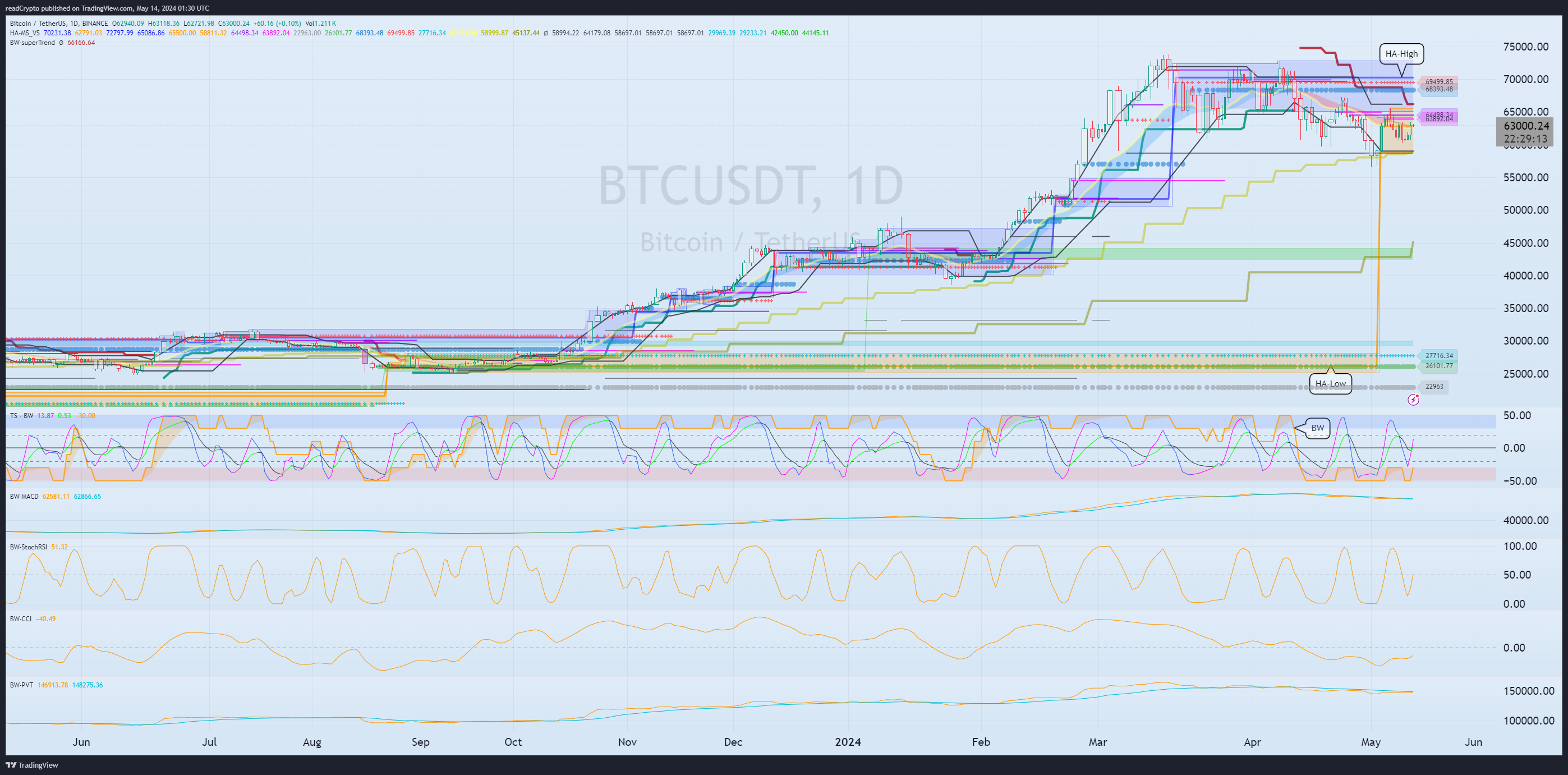
Task: Click the 27716.34 price tag
Action: coord(1439,356)
